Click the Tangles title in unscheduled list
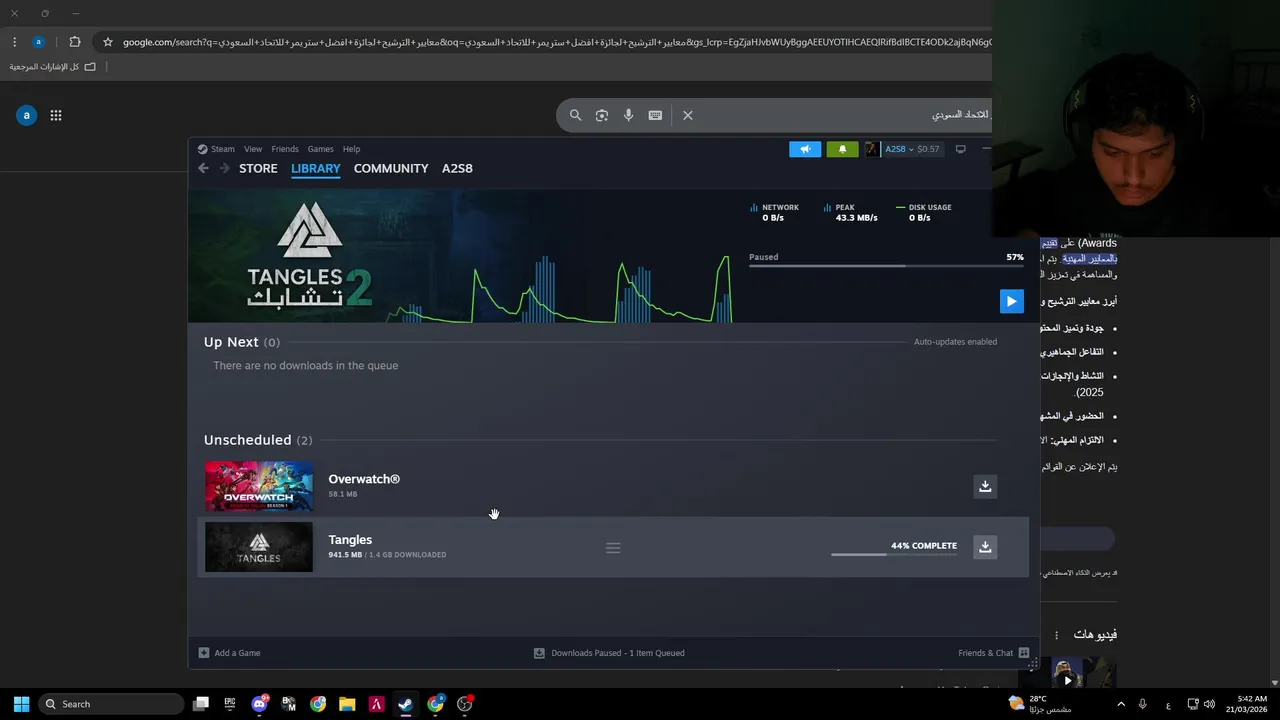The image size is (1280, 720). coord(350,540)
